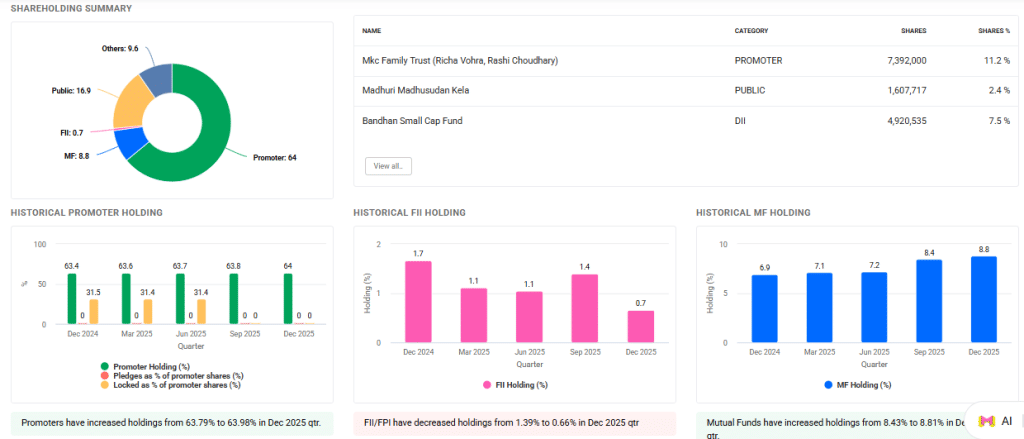
Task: Click the CATEGORY column header
Action: tap(751, 30)
